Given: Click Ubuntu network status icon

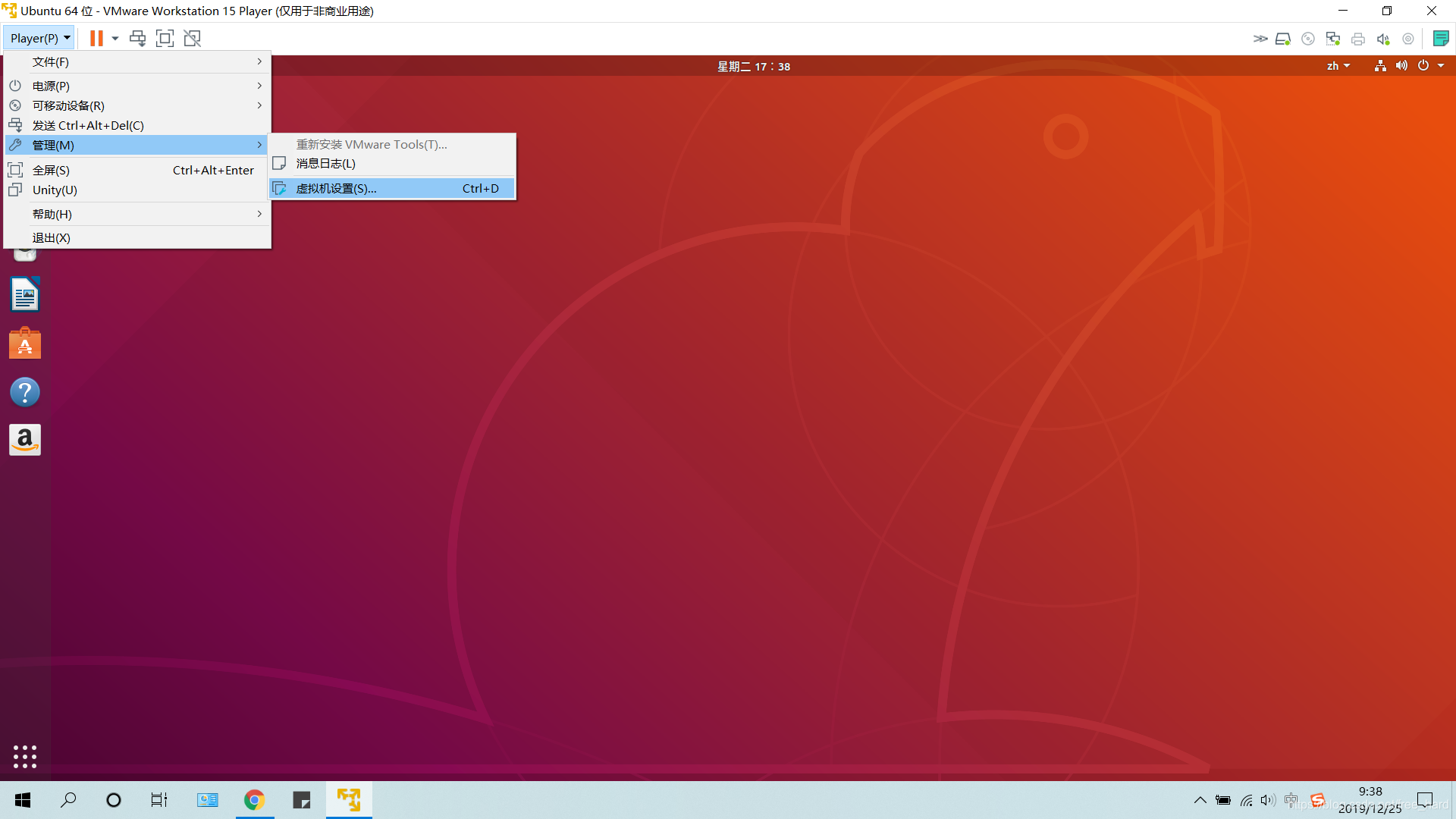Looking at the screenshot, I should point(1380,66).
